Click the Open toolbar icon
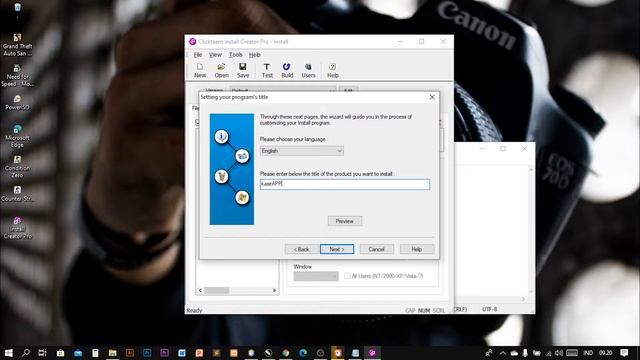The image size is (640, 360). pos(222,70)
